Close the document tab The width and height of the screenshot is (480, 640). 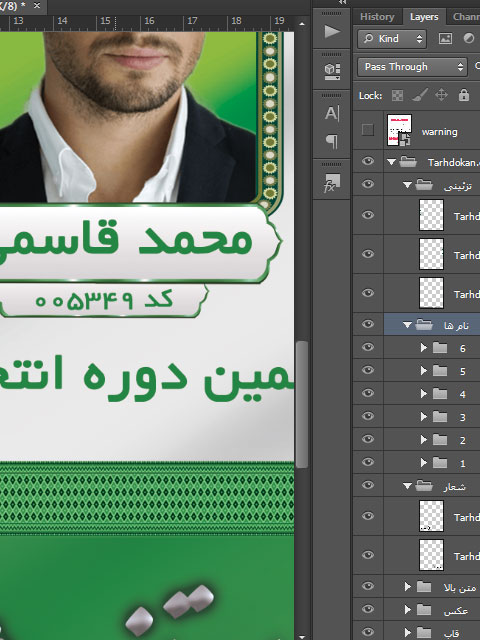37,6
